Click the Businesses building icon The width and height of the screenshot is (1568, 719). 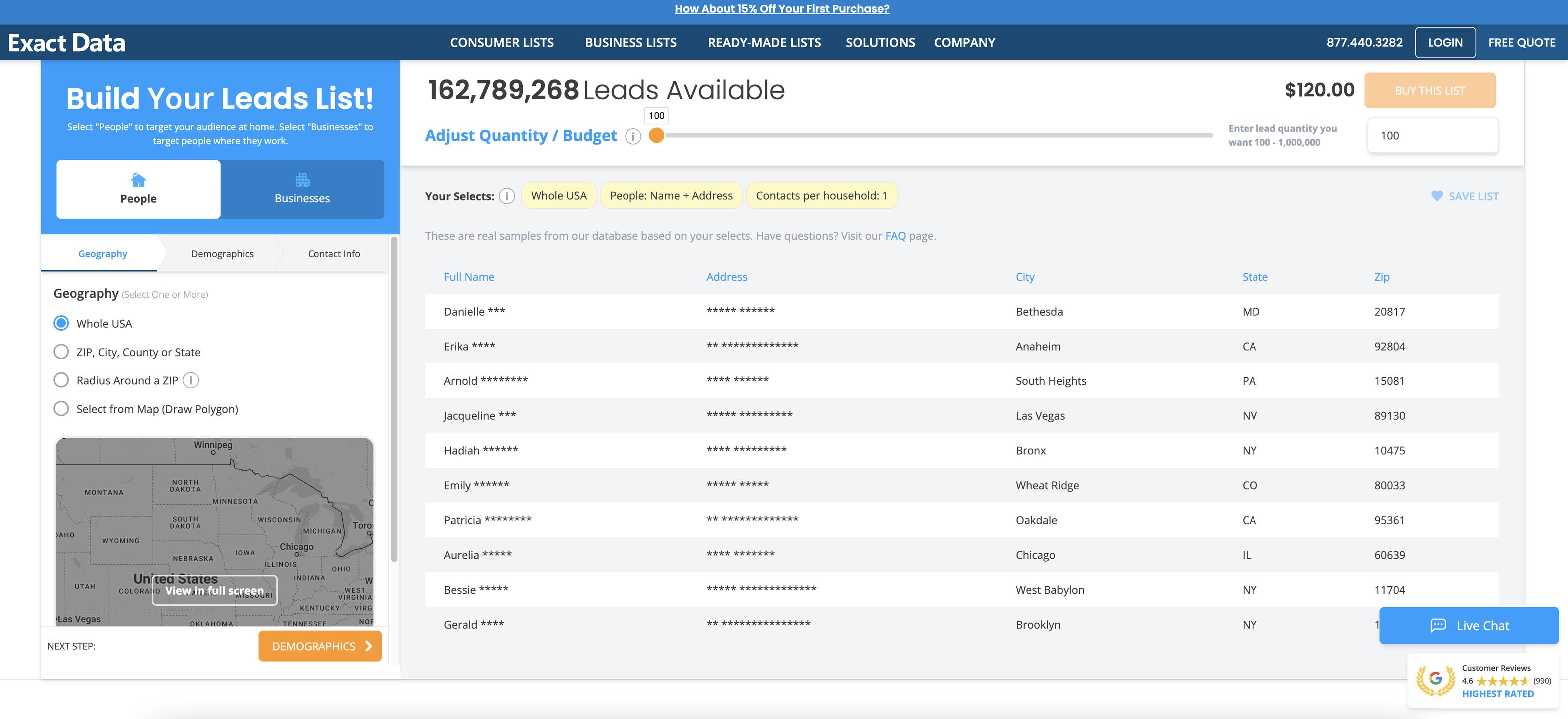tap(302, 180)
